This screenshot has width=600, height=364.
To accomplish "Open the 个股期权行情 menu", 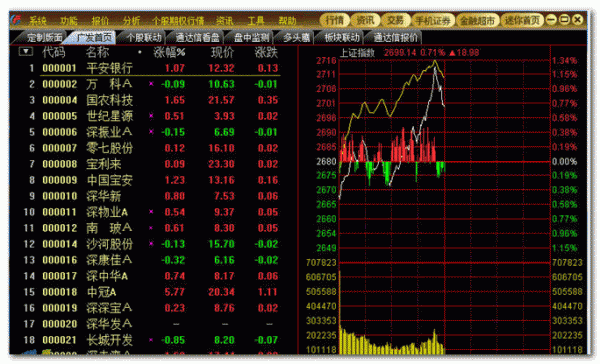I will click(178, 21).
